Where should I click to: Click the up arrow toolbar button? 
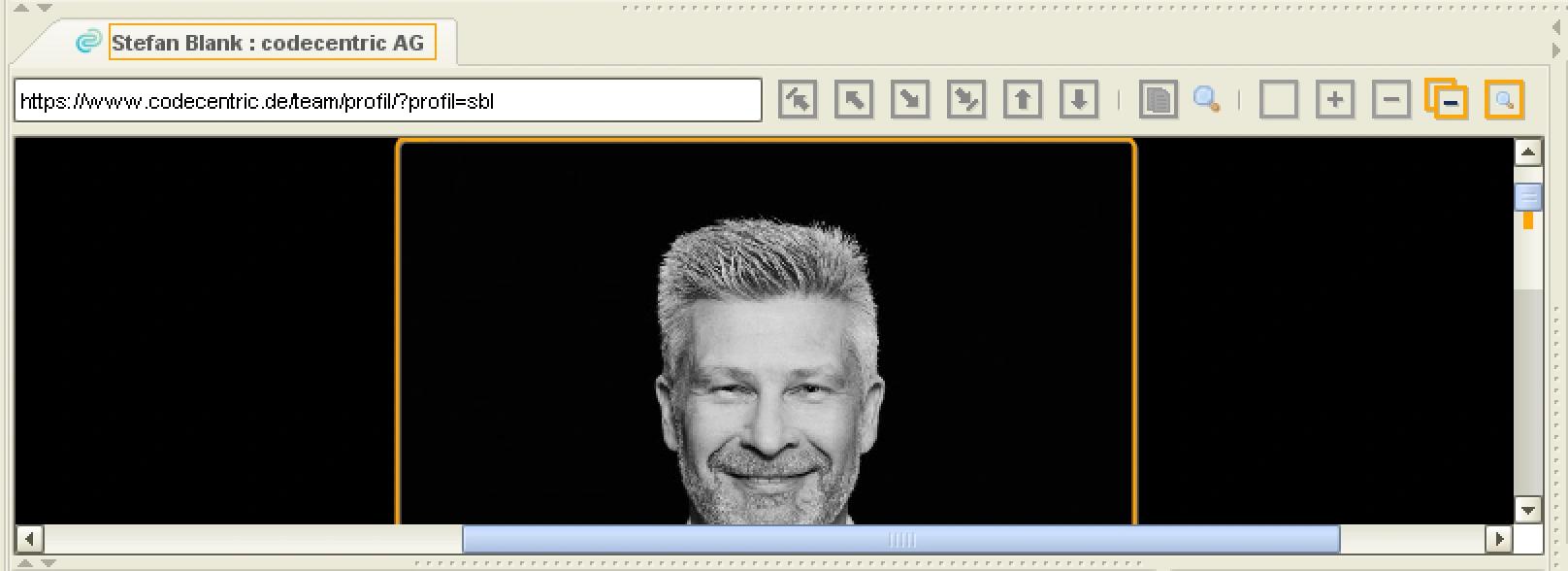(1023, 100)
